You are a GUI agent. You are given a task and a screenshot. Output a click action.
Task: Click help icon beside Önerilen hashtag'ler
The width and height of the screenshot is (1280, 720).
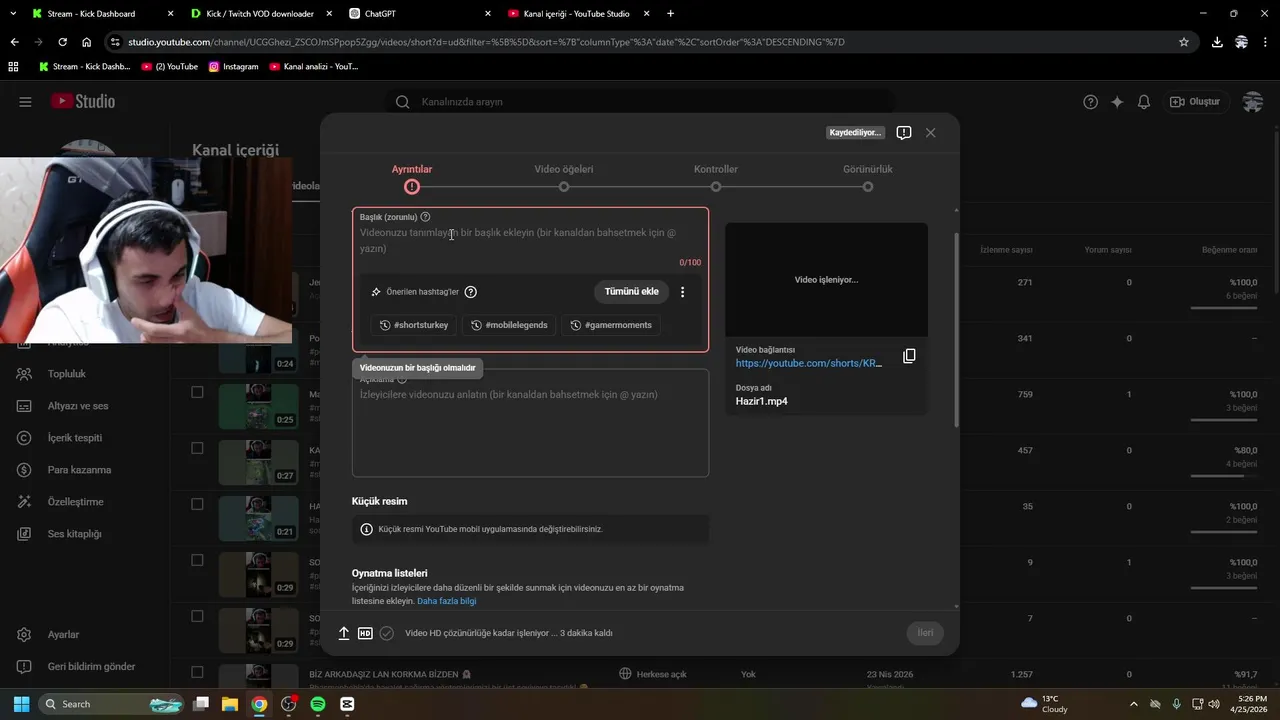click(x=471, y=292)
